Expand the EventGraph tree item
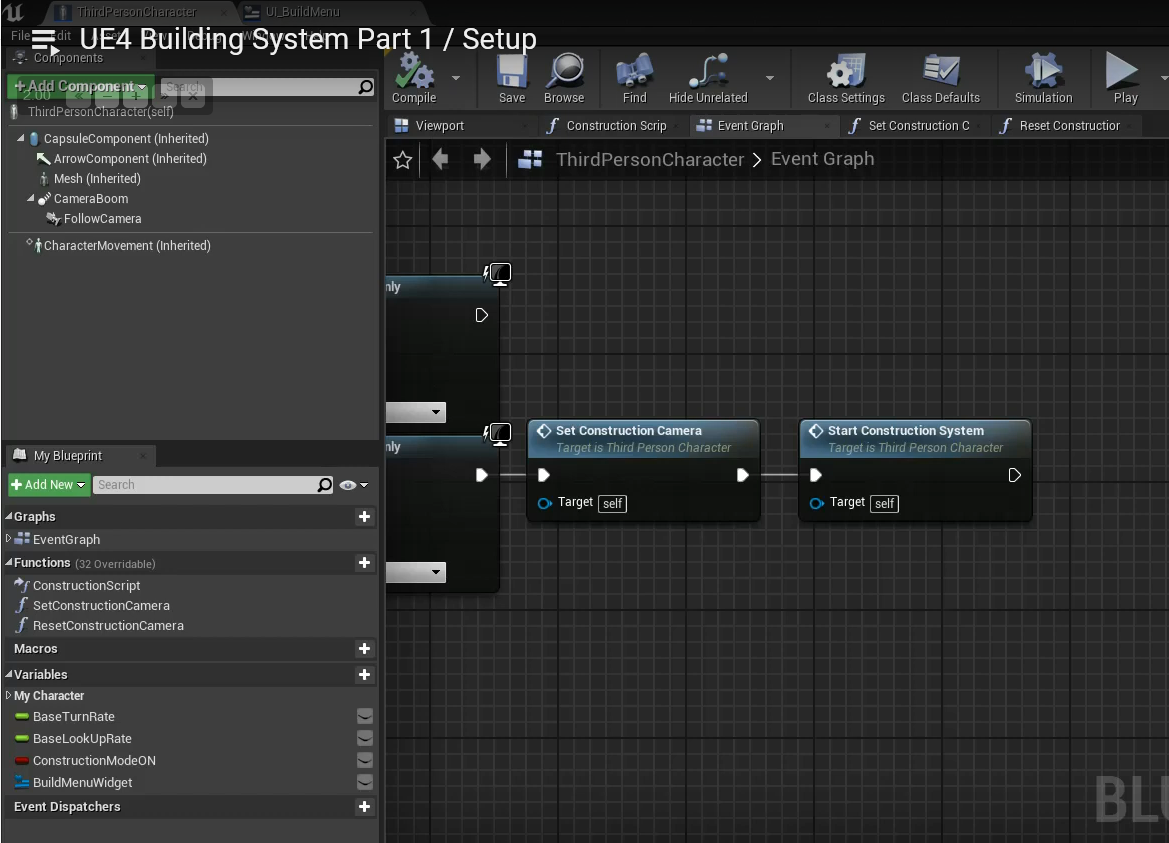 (9, 539)
